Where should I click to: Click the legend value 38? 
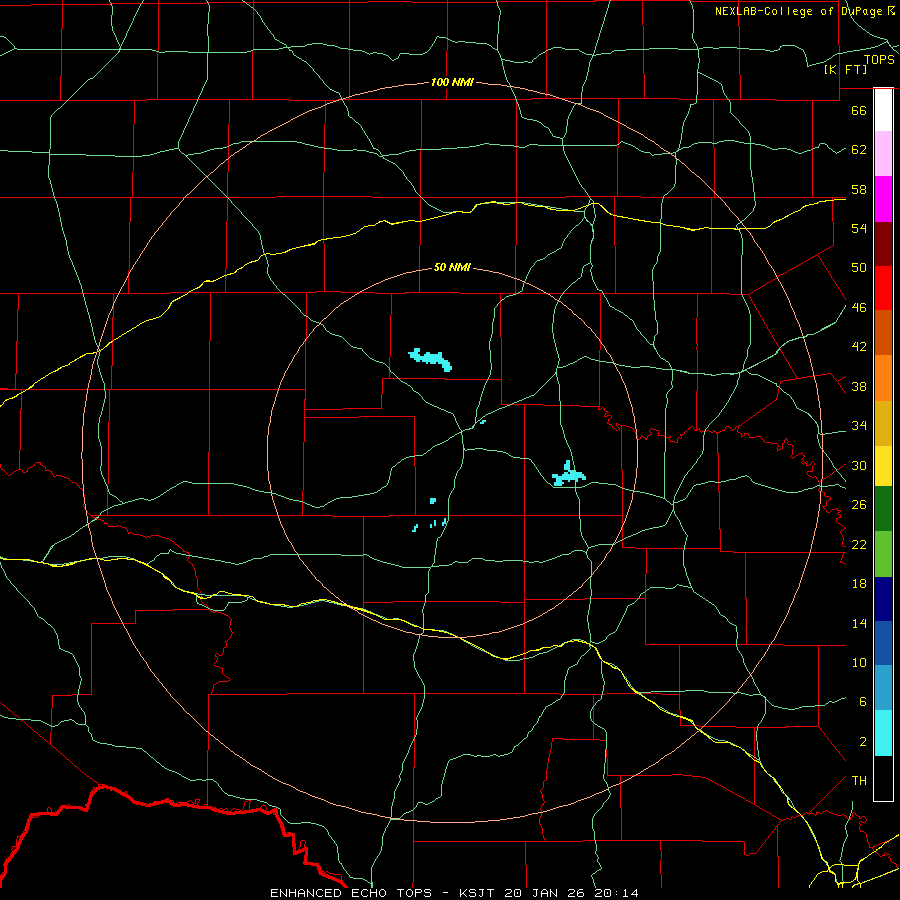(859, 387)
